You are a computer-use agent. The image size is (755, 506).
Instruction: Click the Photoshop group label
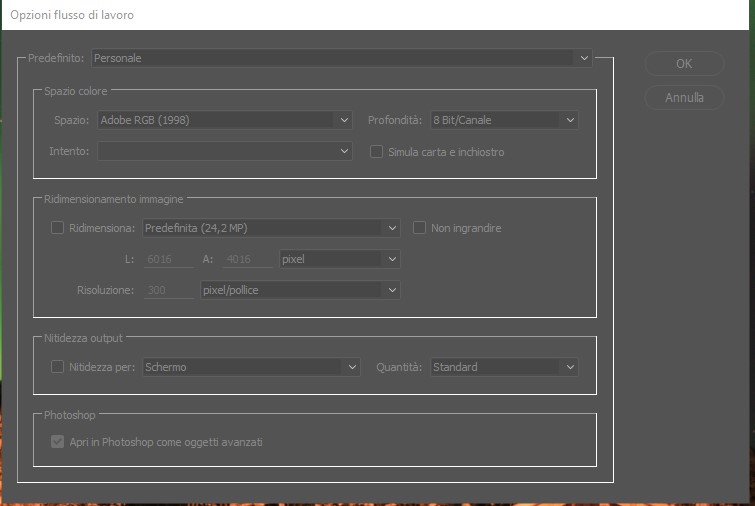tap(70, 415)
